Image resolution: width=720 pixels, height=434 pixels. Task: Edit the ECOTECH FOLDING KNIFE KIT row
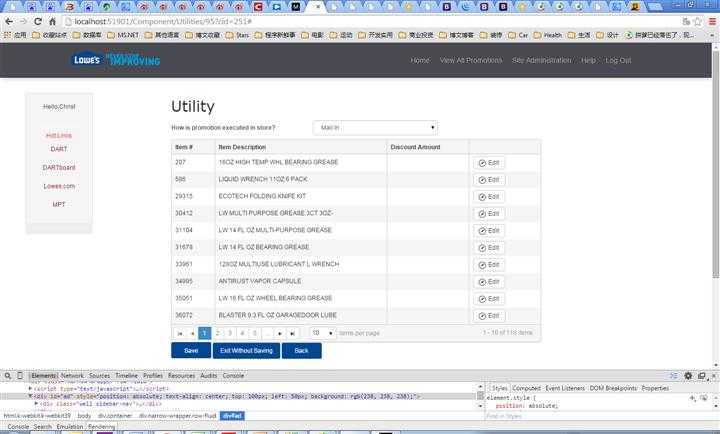pos(489,197)
